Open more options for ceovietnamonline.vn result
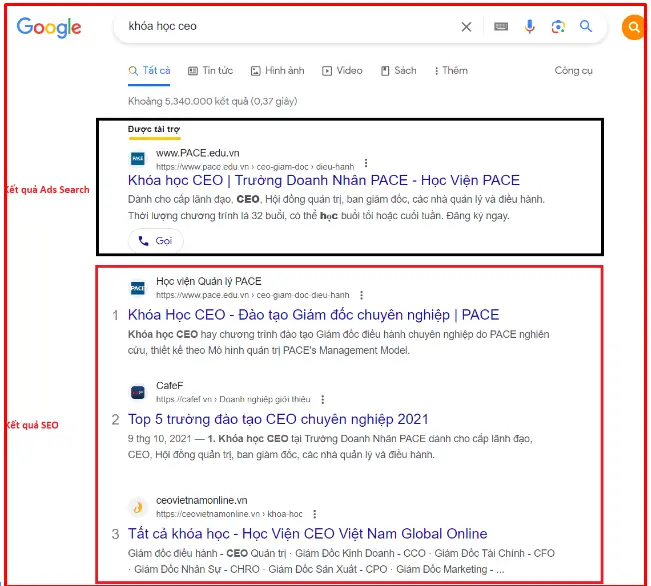This screenshot has height=586, width=651. point(315,514)
